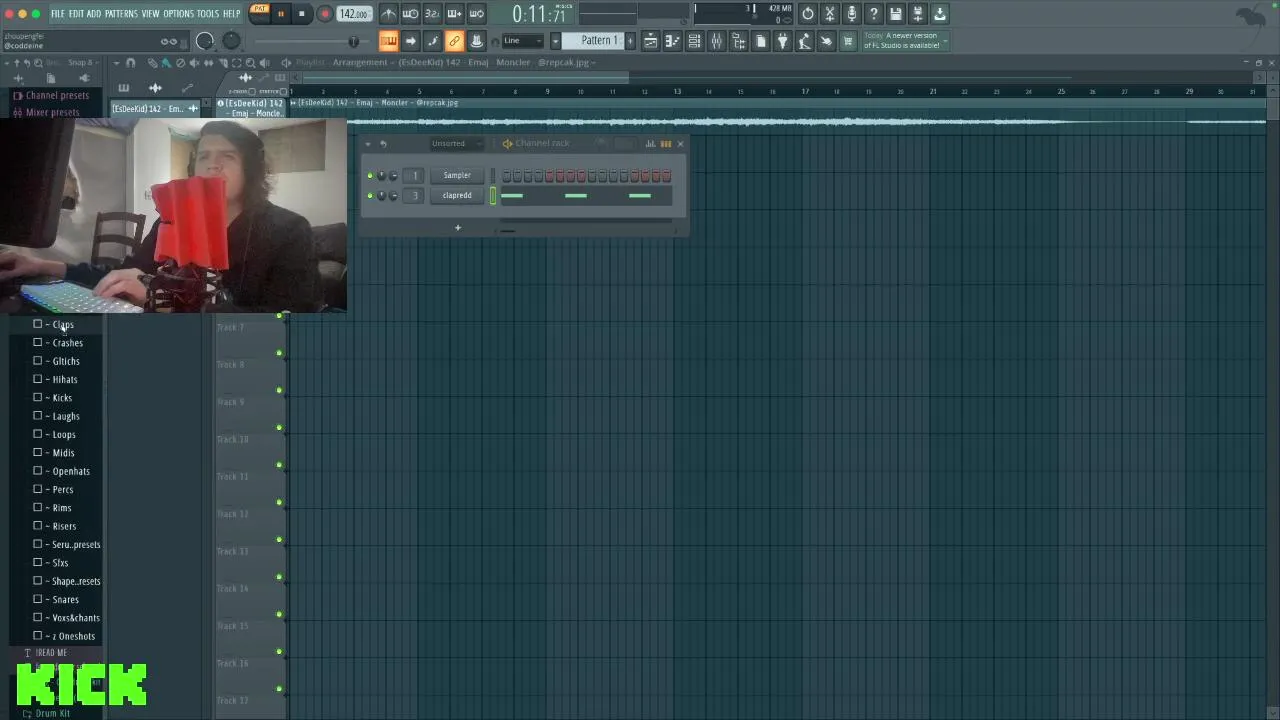
Task: Click the Channel rack undo arrow icon
Action: tap(383, 144)
